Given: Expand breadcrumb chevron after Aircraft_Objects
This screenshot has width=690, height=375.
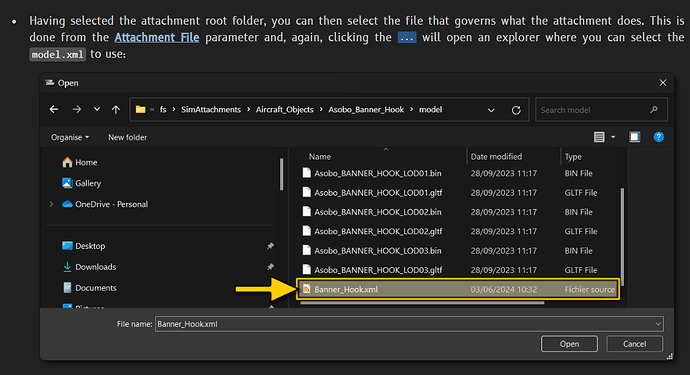Looking at the screenshot, I should tap(321, 110).
